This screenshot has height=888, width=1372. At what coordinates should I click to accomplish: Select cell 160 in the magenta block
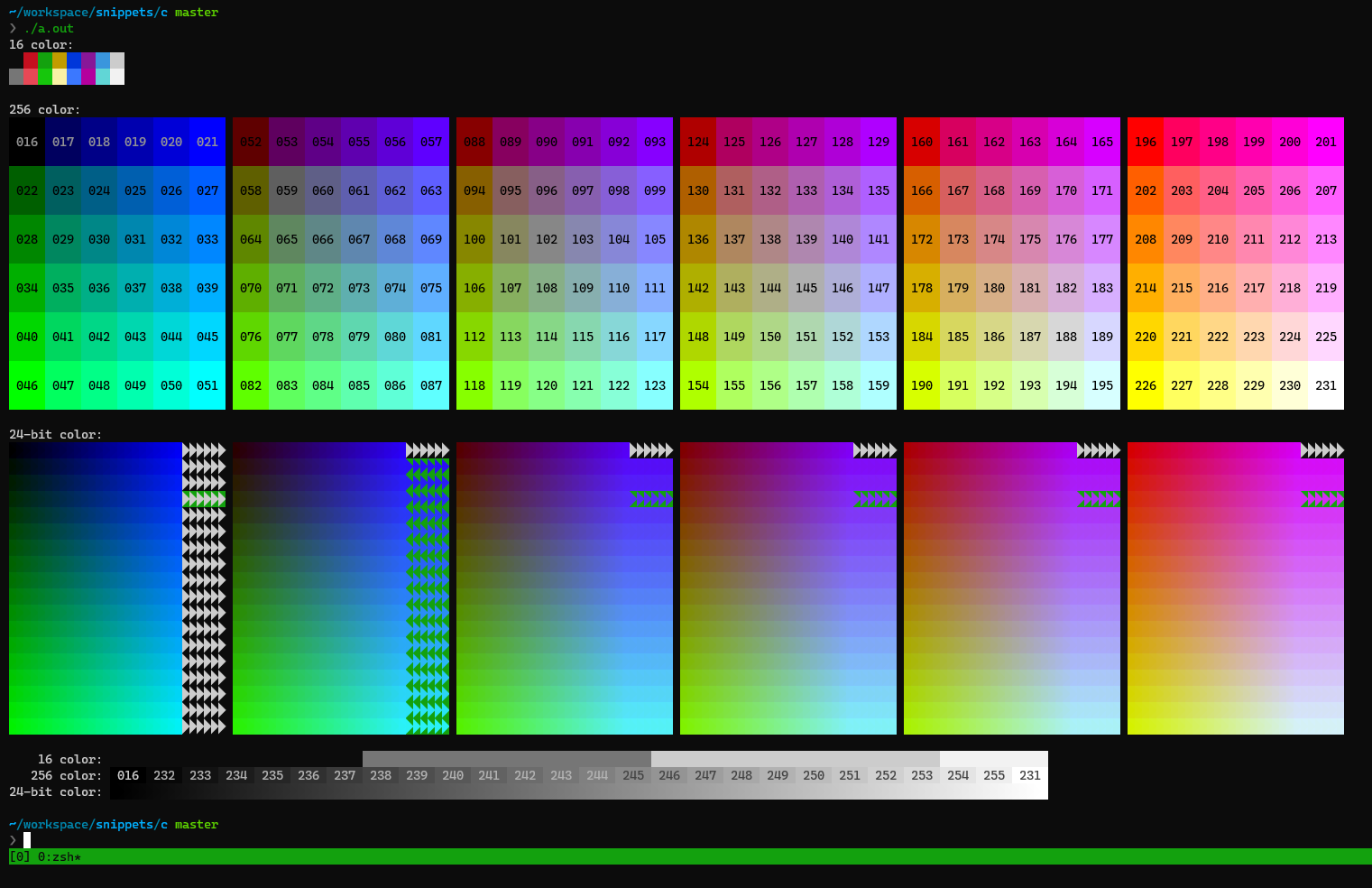coord(922,142)
